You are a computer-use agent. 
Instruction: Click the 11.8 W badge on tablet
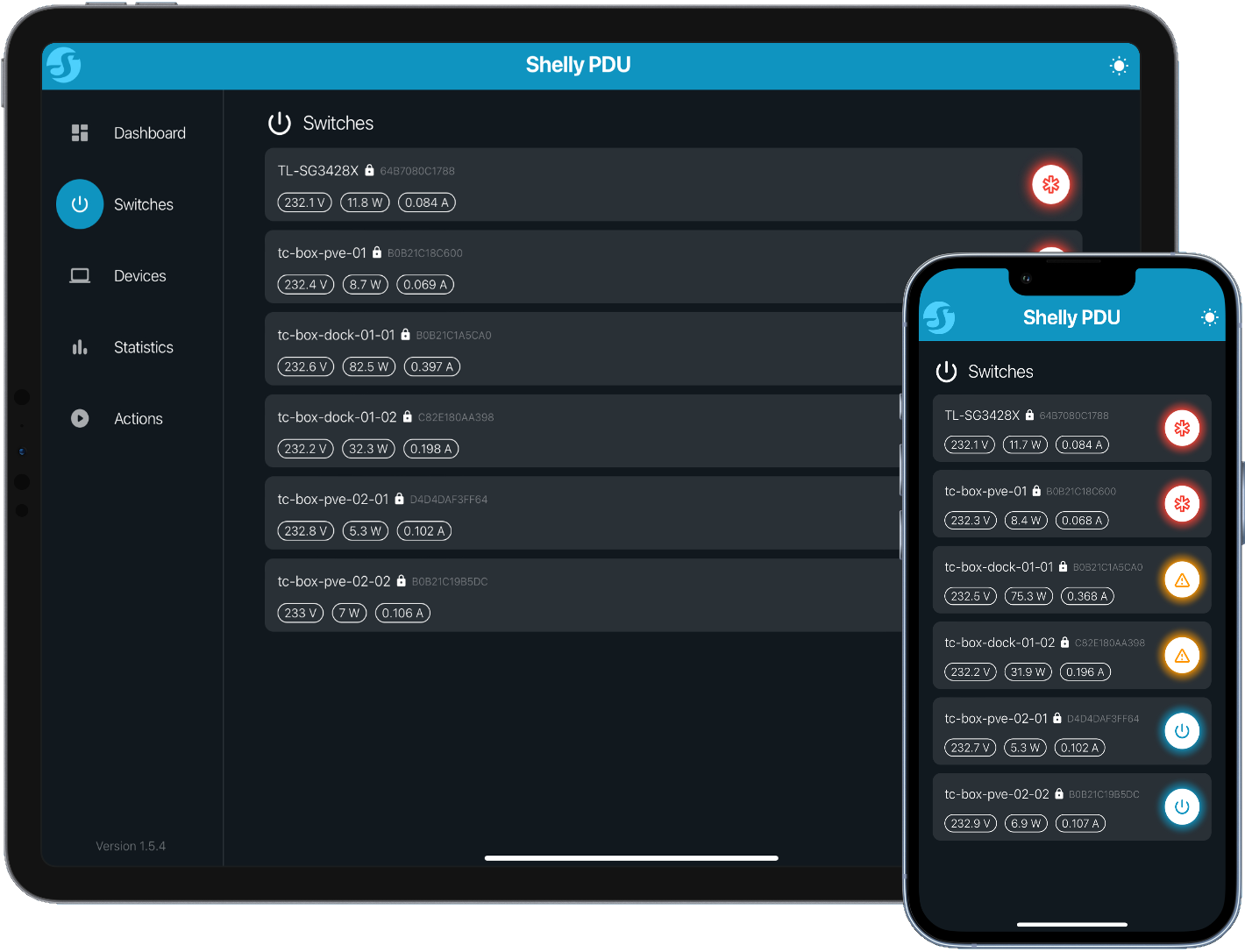[365, 202]
